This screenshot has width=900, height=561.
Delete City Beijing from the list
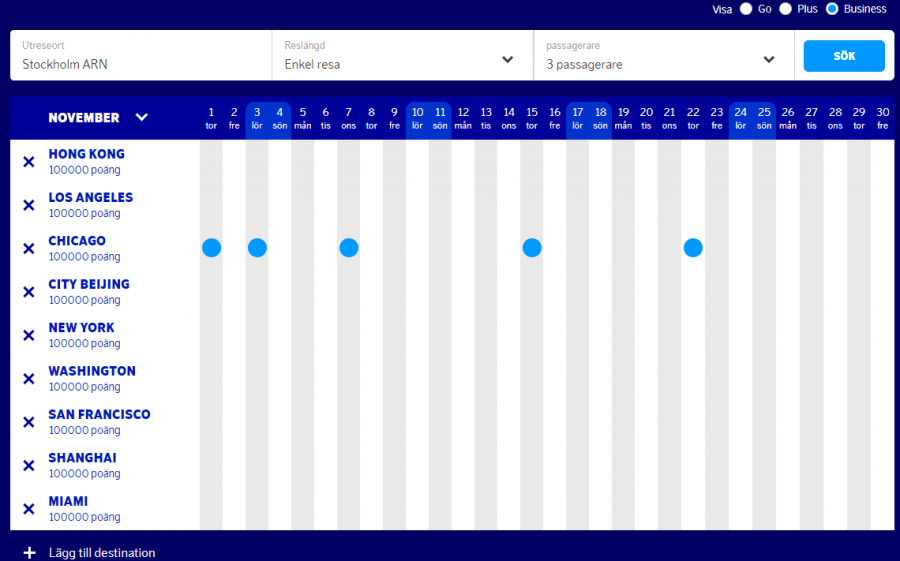[x=29, y=292]
